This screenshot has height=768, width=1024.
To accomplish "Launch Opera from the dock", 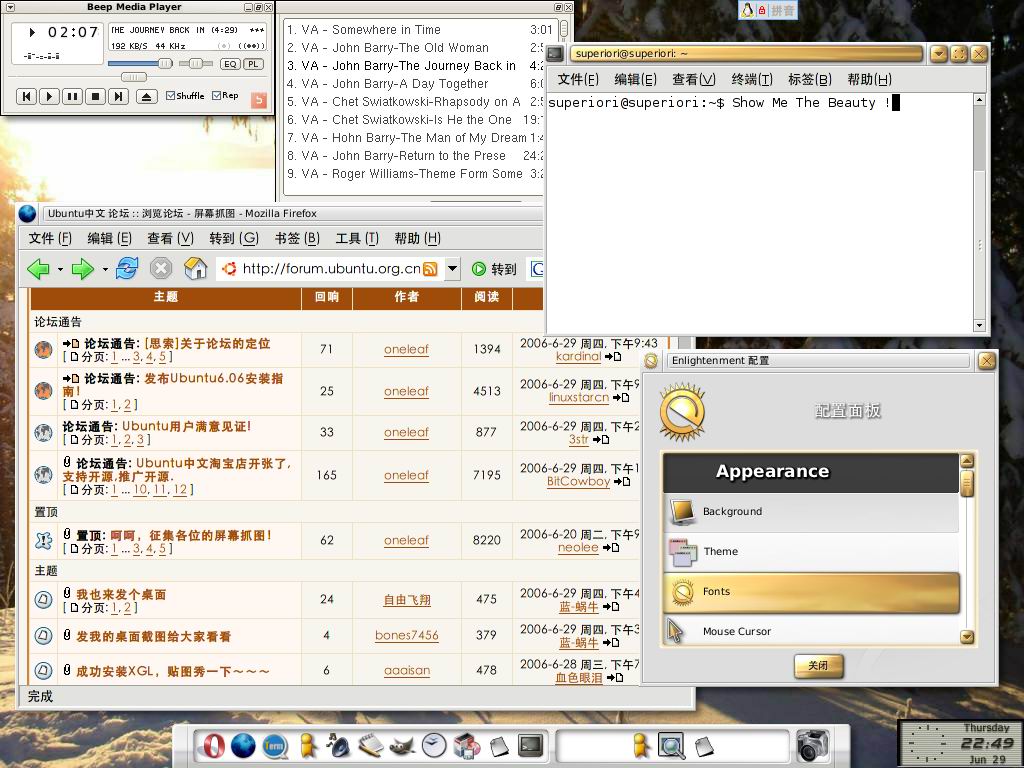I will 214,745.
